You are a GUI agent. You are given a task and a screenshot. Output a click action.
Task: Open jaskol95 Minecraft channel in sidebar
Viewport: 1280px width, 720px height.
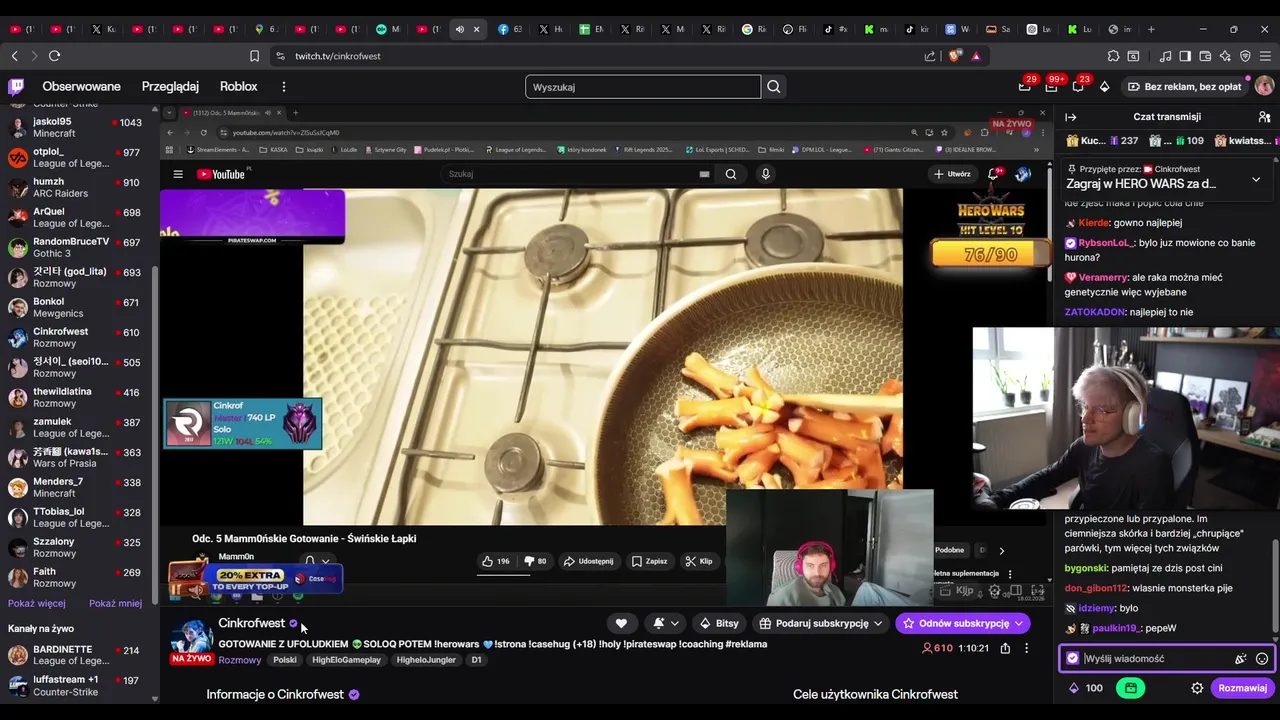point(78,127)
